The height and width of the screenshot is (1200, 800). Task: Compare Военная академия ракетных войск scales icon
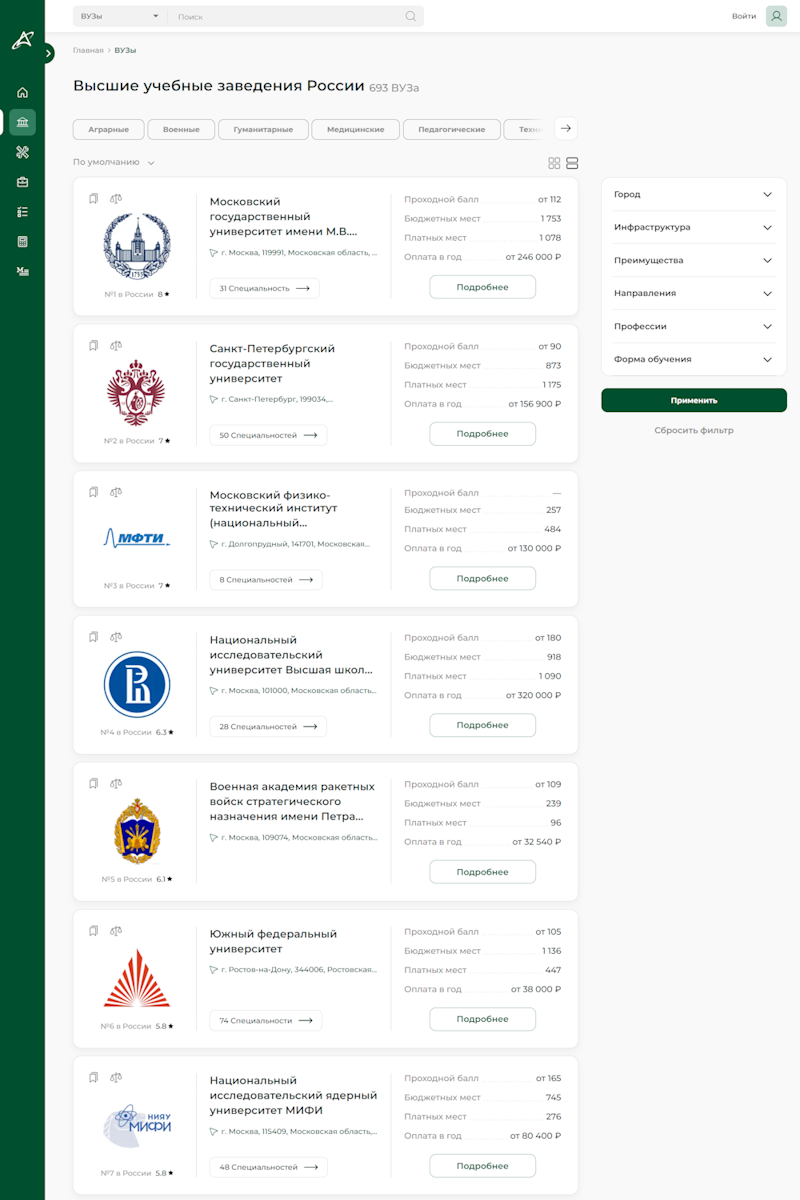(x=116, y=784)
